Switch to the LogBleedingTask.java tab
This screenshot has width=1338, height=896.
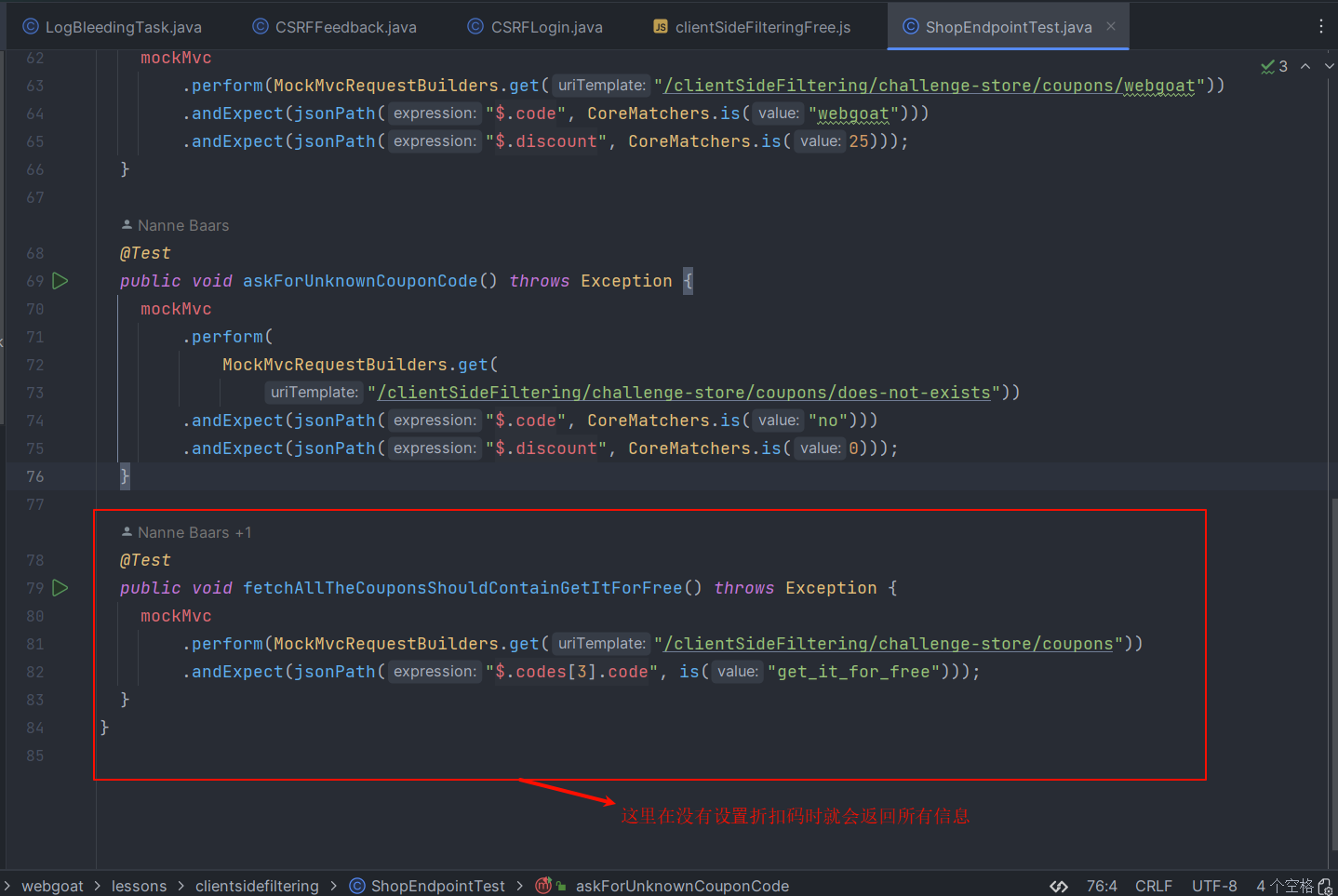coord(113,27)
